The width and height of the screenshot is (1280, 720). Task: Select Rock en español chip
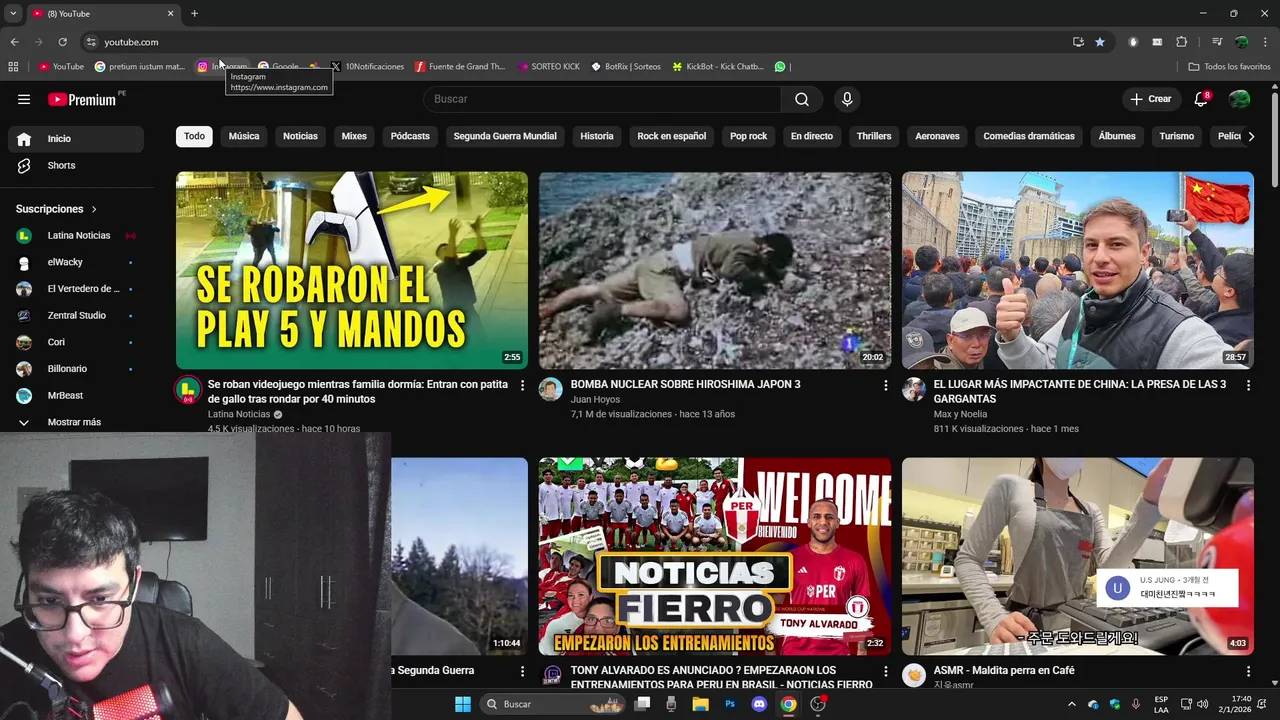click(x=672, y=136)
